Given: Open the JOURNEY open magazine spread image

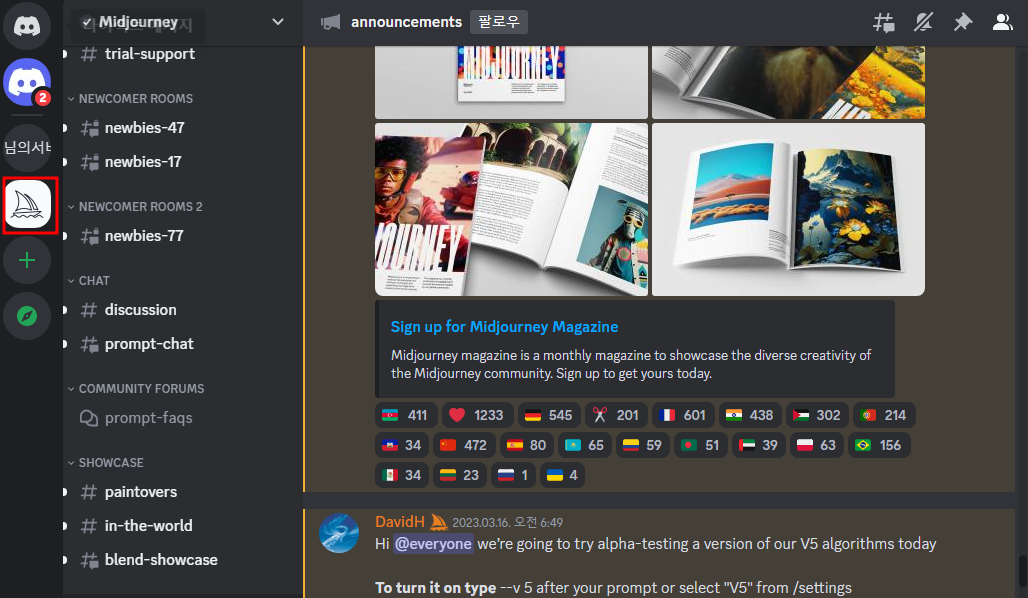Looking at the screenshot, I should tap(511, 209).
